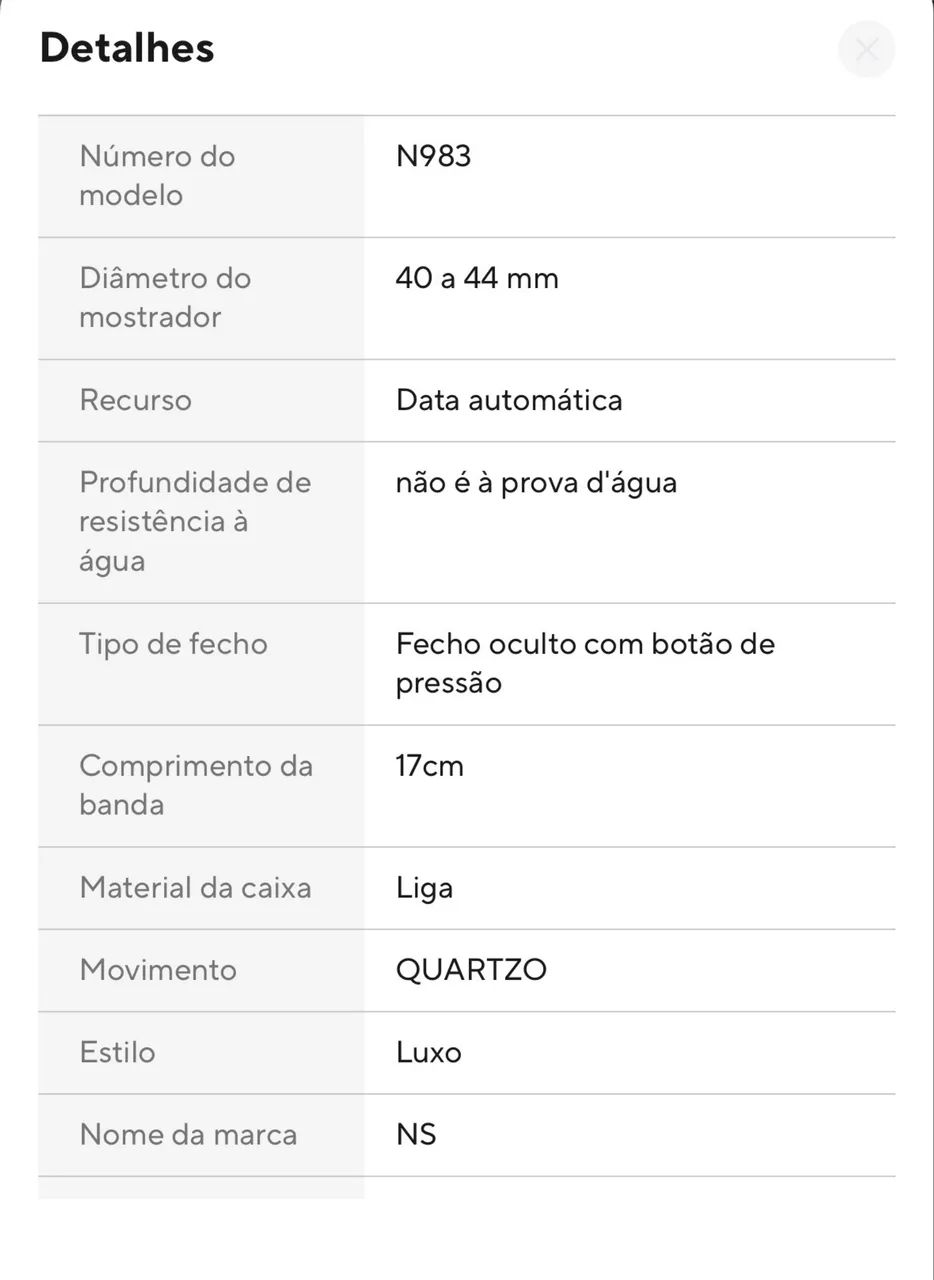Image resolution: width=934 pixels, height=1280 pixels.
Task: Select the Data automática value
Action: click(509, 400)
